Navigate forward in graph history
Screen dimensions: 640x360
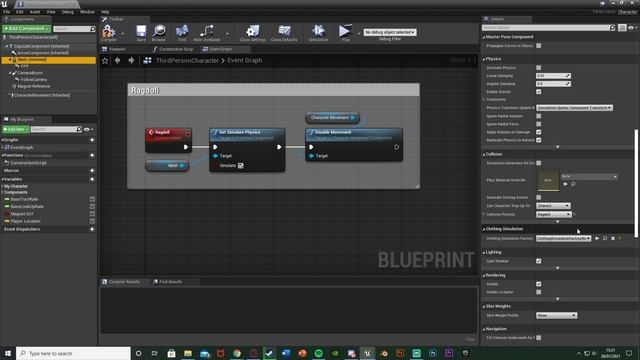pos(131,60)
